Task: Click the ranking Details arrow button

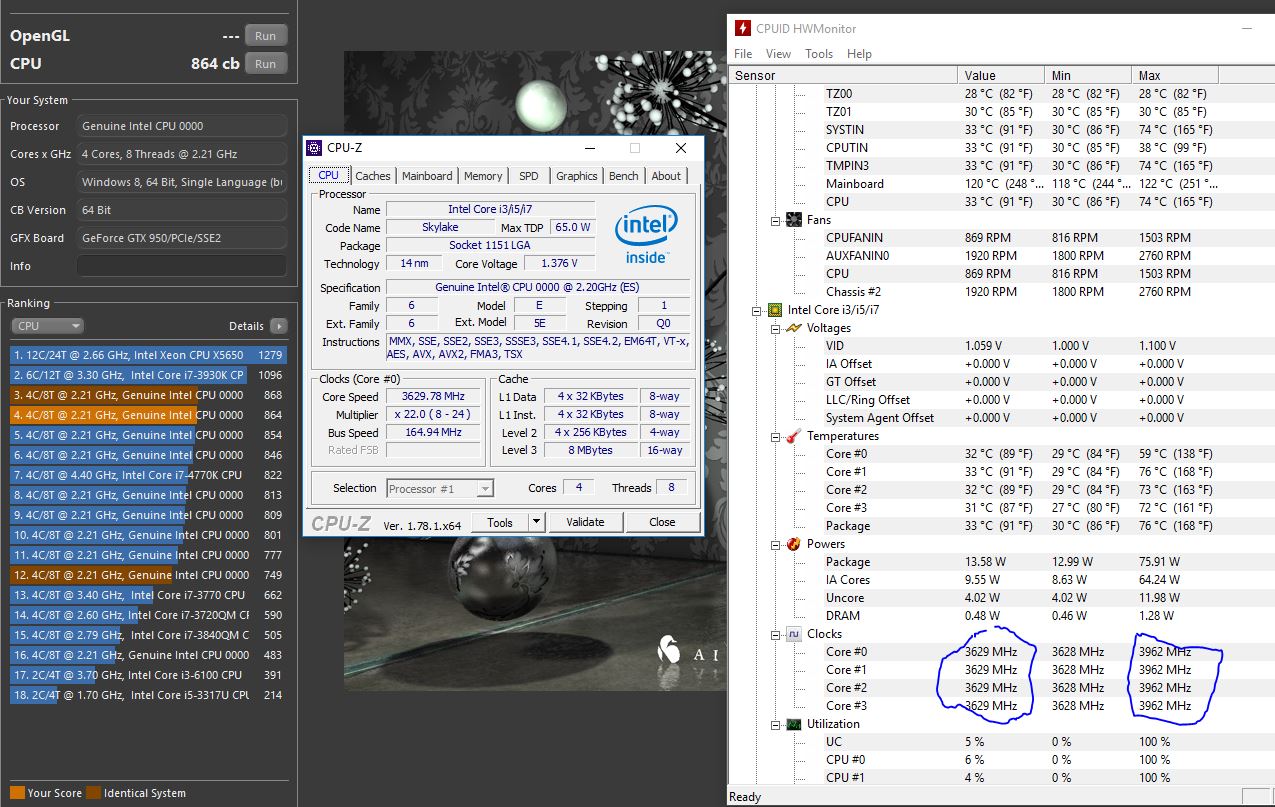Action: tap(278, 326)
